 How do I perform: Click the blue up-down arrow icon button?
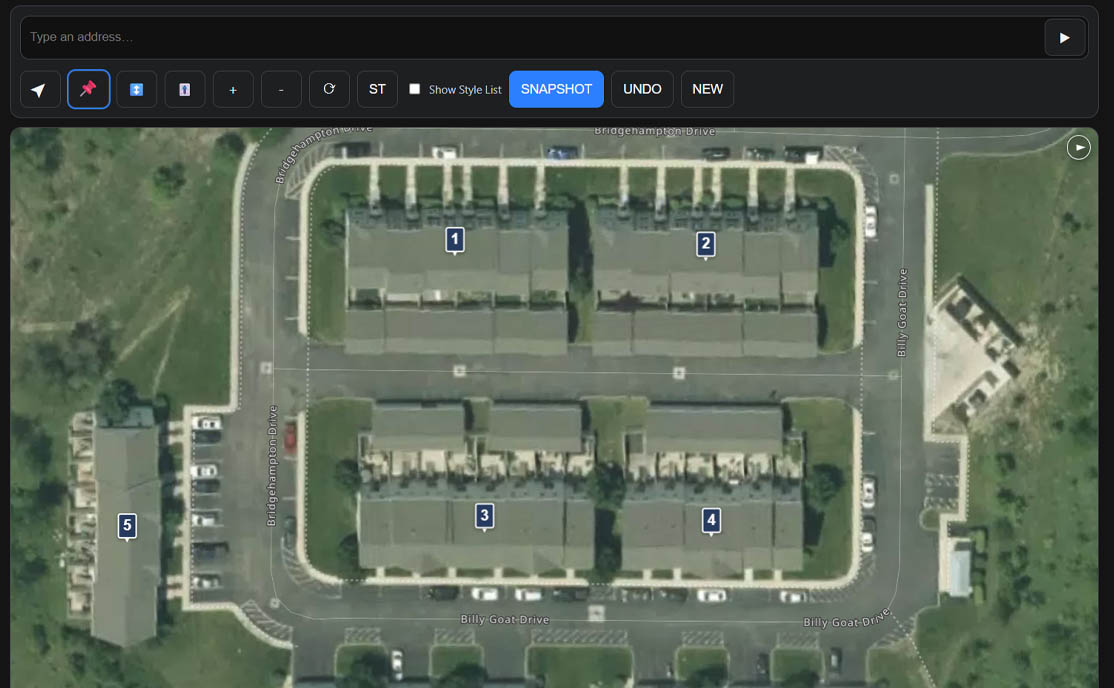136,90
